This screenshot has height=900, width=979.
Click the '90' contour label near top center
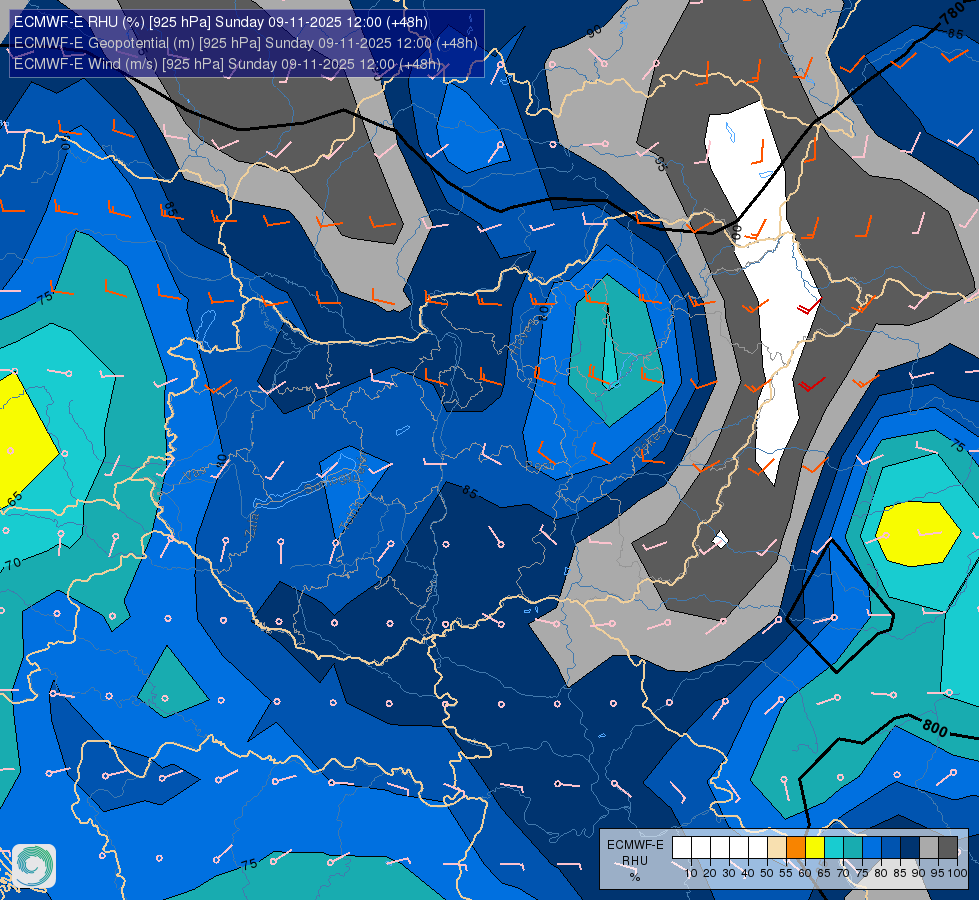(x=594, y=31)
